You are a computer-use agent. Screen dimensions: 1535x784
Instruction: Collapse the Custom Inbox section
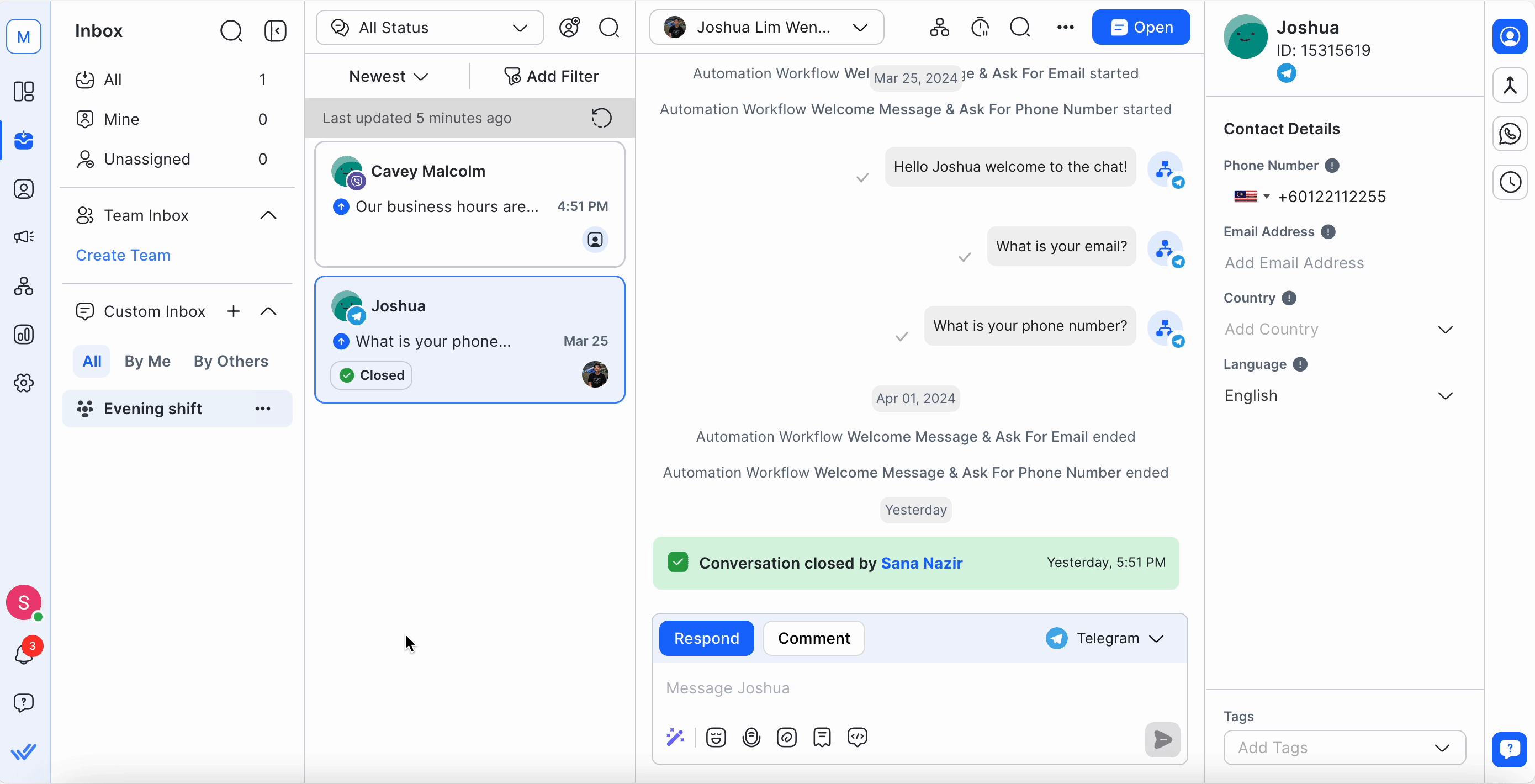(269, 311)
